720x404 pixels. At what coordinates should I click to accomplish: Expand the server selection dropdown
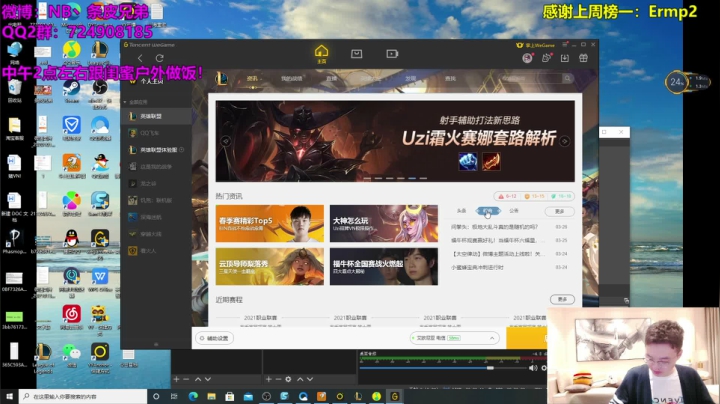tap(492, 338)
